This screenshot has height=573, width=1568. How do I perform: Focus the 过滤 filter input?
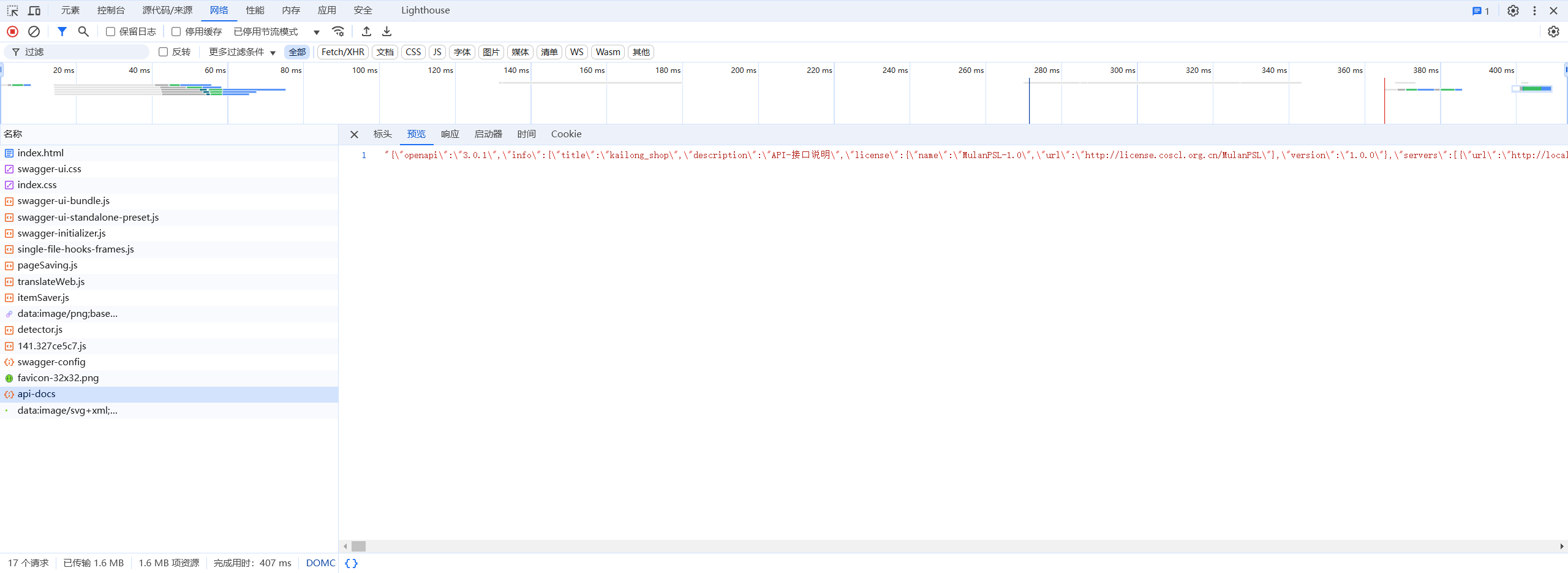(x=77, y=52)
